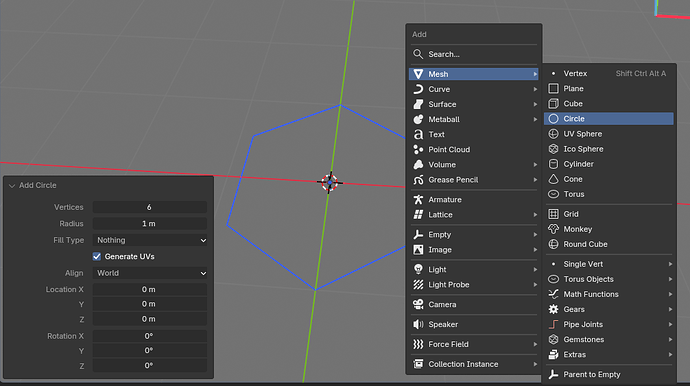Image resolution: width=690 pixels, height=386 pixels.
Task: Click the Rotation X field
Action: click(x=150, y=336)
